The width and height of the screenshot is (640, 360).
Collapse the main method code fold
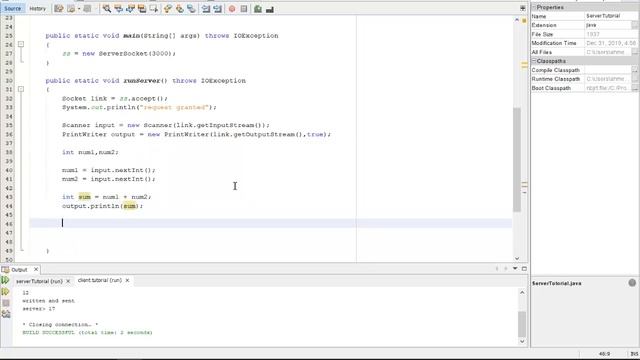[x=21, y=44]
